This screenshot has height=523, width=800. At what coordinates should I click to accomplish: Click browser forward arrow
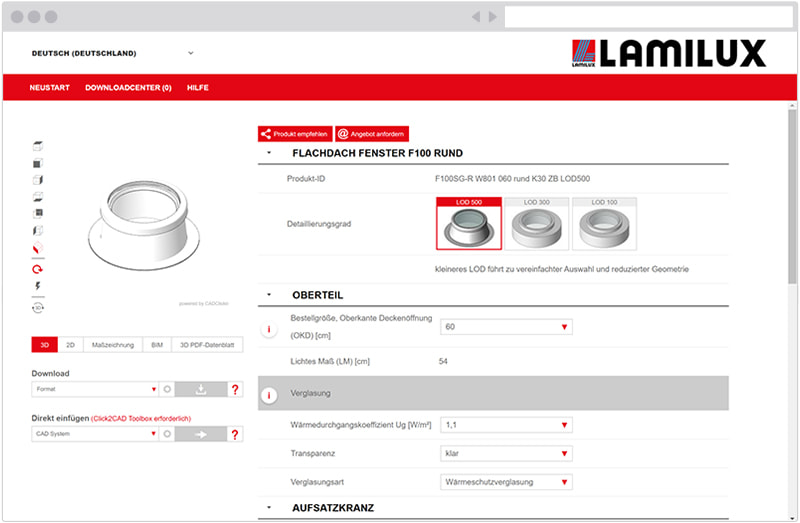point(493,17)
